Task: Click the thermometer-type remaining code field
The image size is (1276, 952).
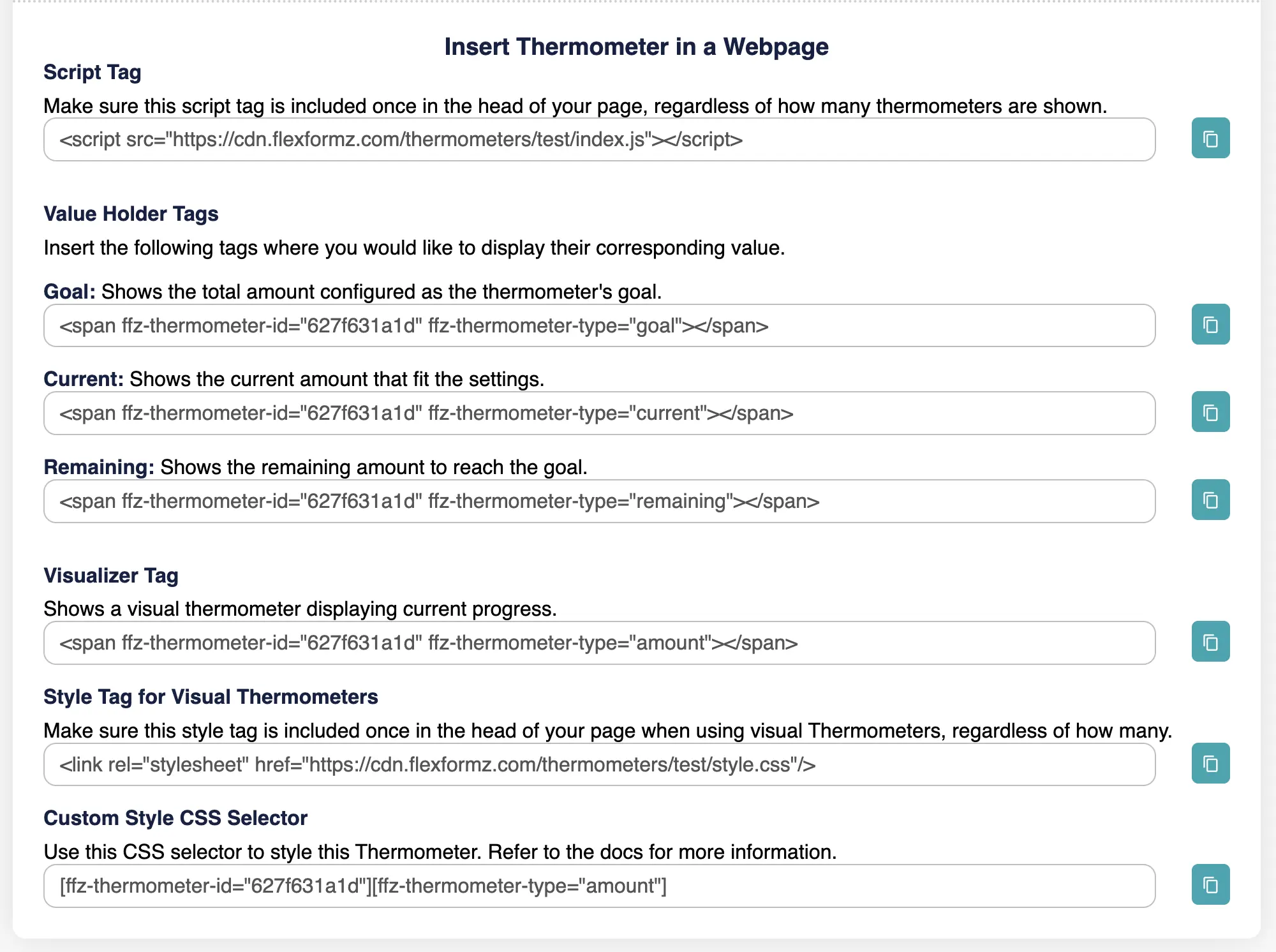Action: [598, 502]
